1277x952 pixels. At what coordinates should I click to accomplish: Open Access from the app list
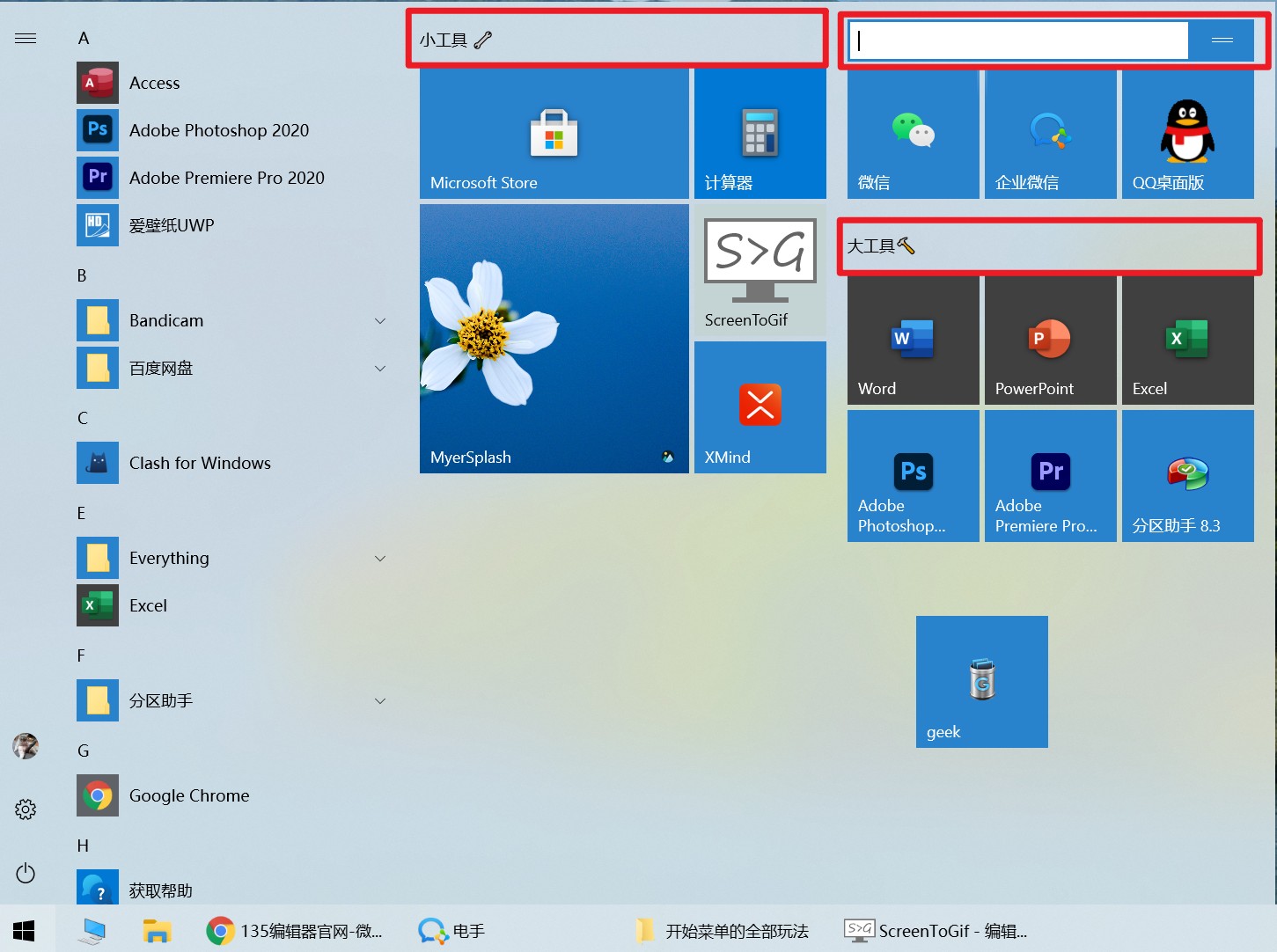coord(232,83)
